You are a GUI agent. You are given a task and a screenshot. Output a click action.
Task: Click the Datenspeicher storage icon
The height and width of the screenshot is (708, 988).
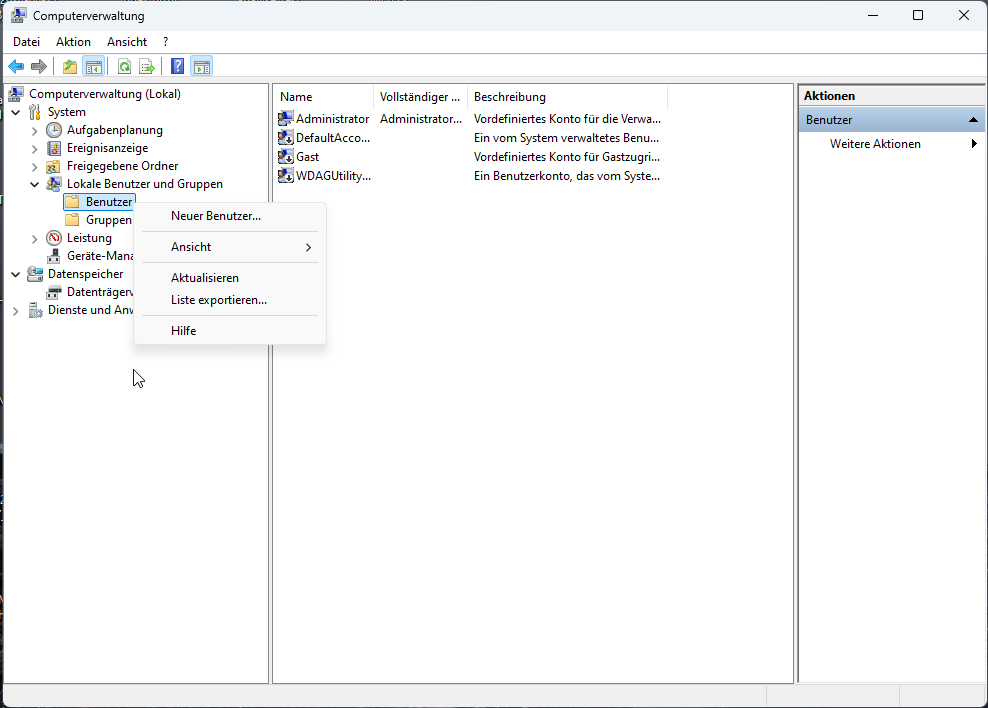click(x=35, y=274)
